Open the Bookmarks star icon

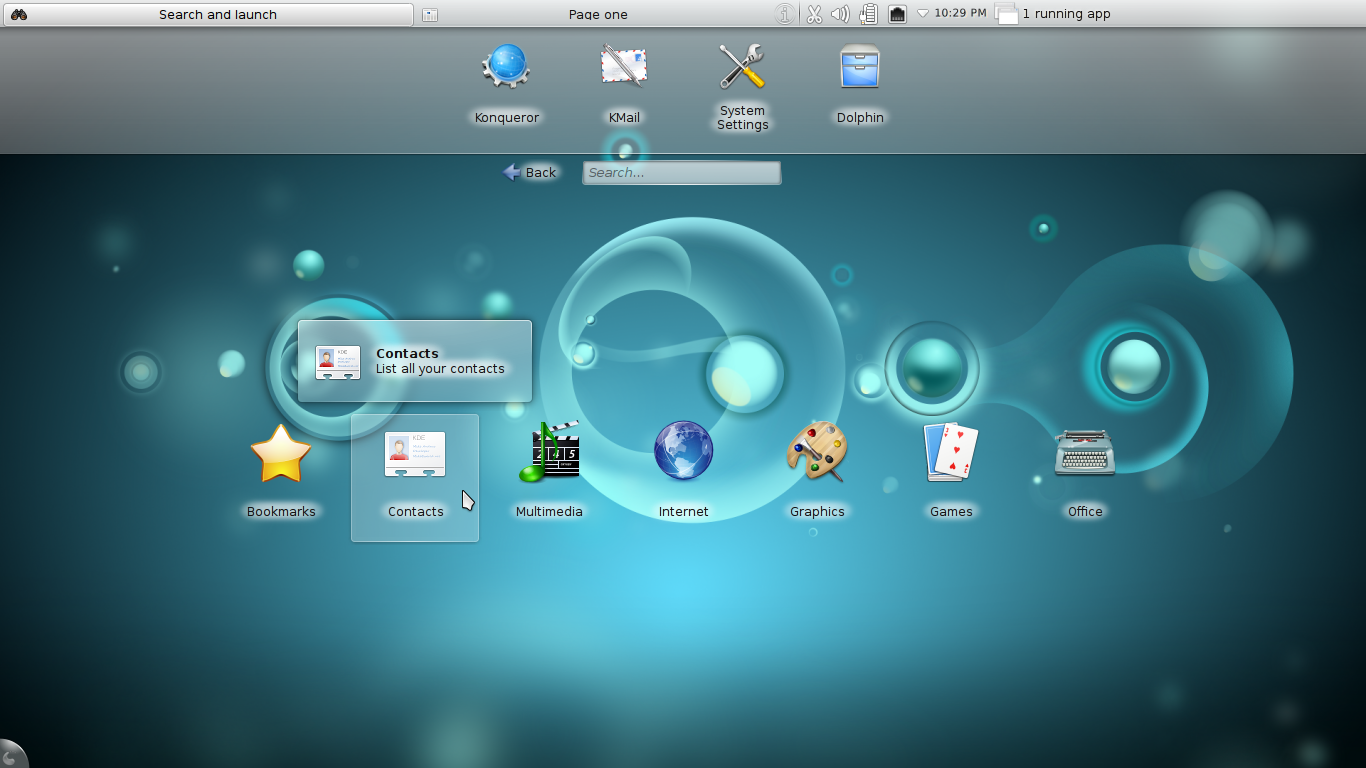click(x=281, y=455)
